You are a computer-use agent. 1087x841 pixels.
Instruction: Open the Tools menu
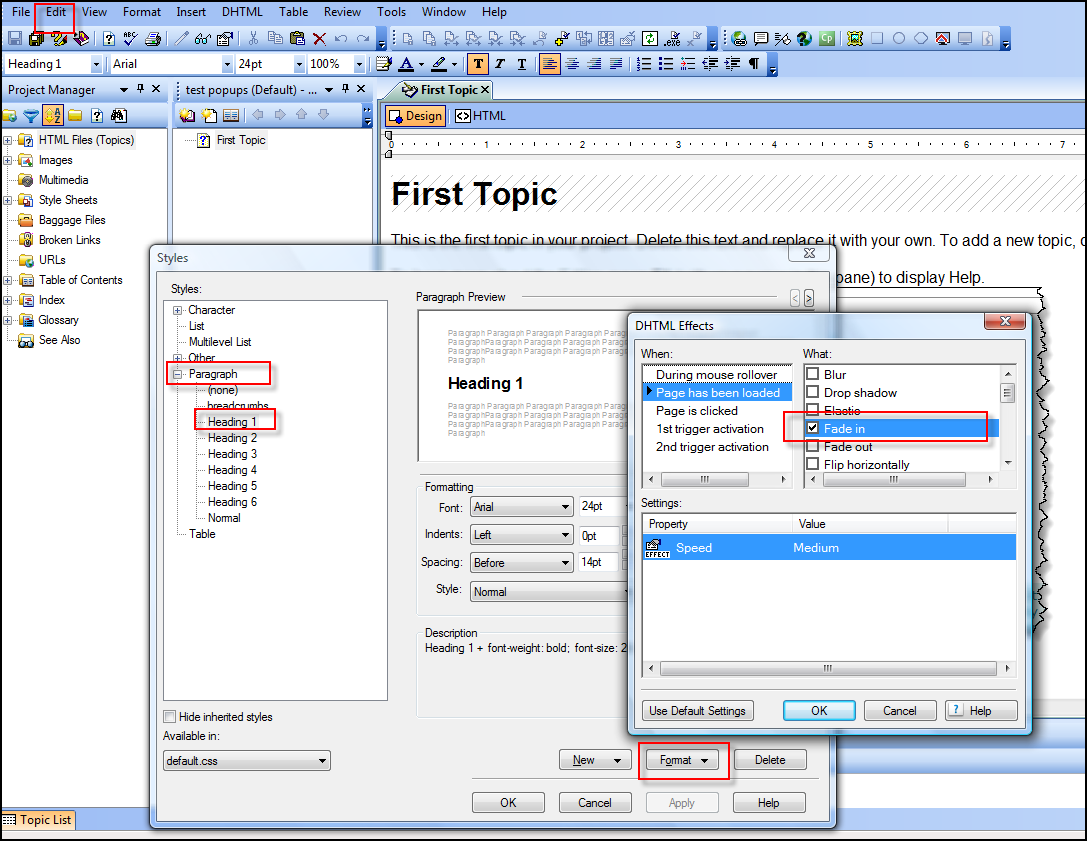coord(390,12)
